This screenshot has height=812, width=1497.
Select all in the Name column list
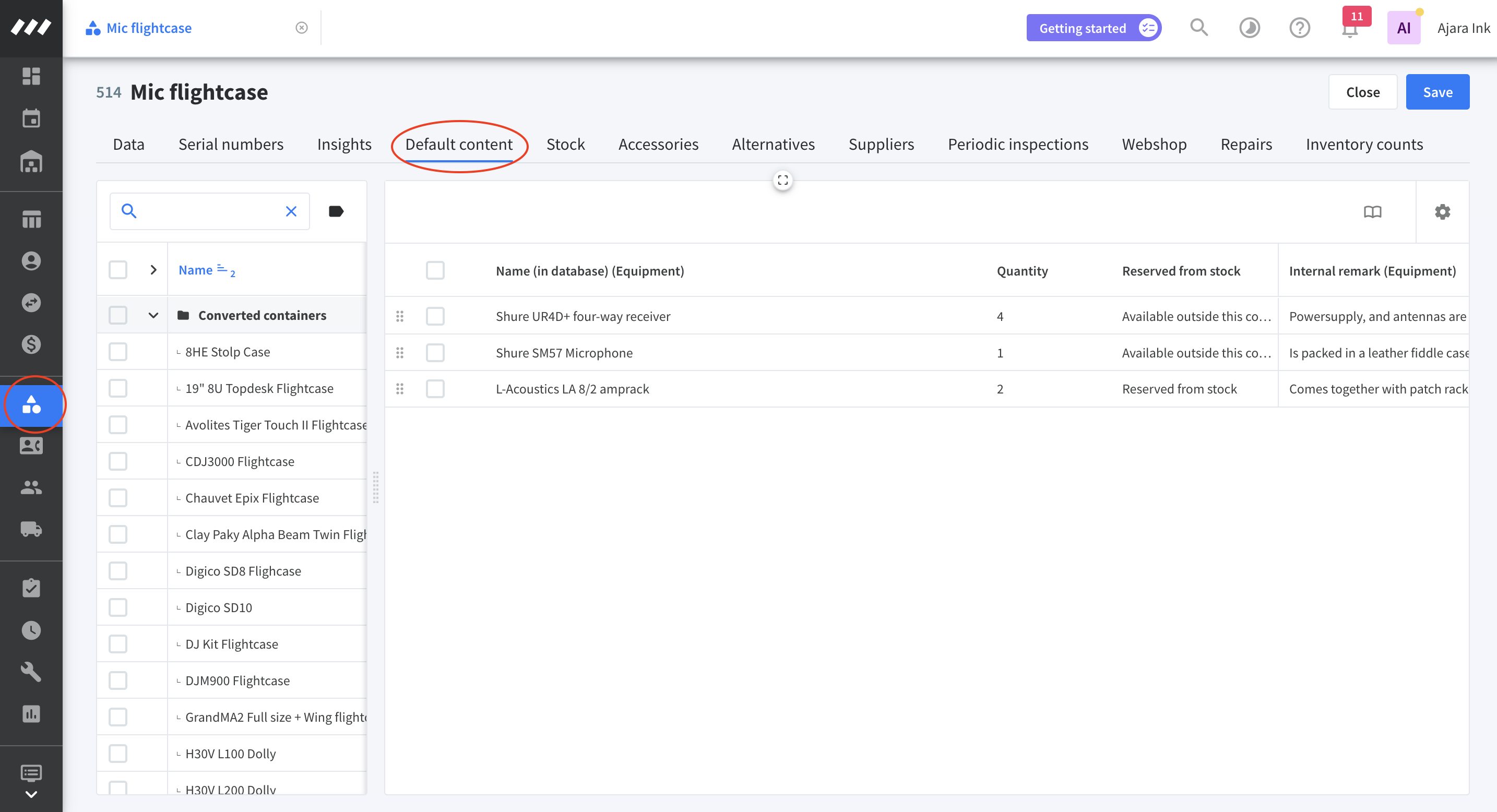[118, 270]
